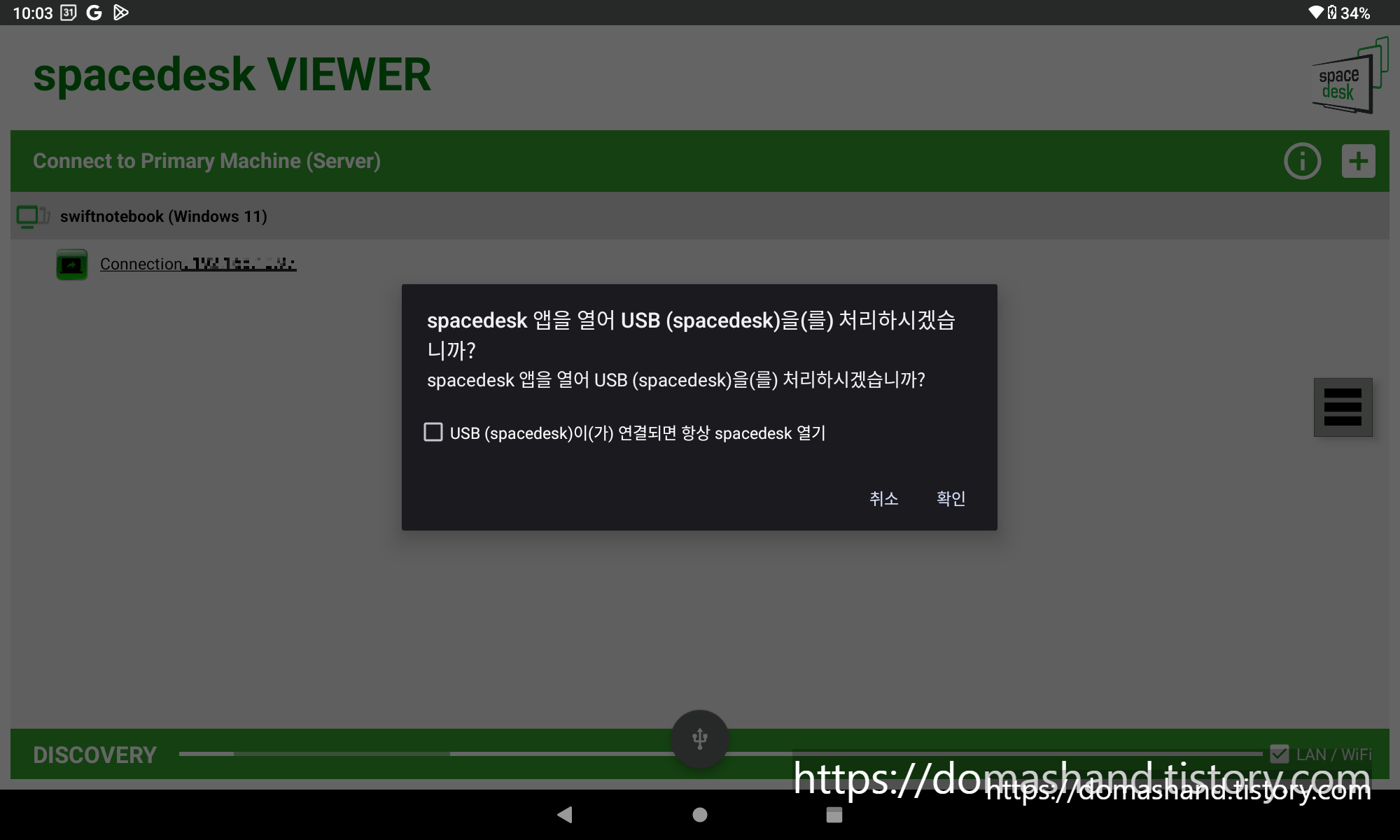Click the spacedesk logo

pyautogui.click(x=1349, y=76)
